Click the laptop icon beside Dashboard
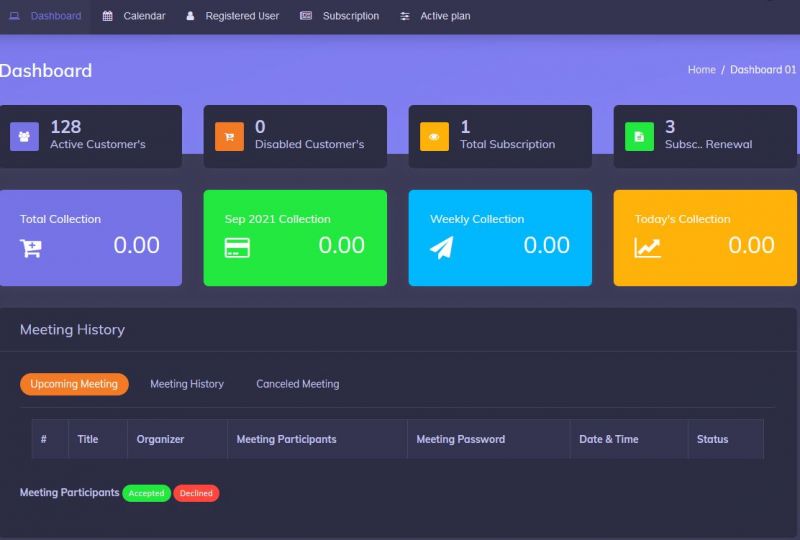The width and height of the screenshot is (800, 540). [x=14, y=16]
